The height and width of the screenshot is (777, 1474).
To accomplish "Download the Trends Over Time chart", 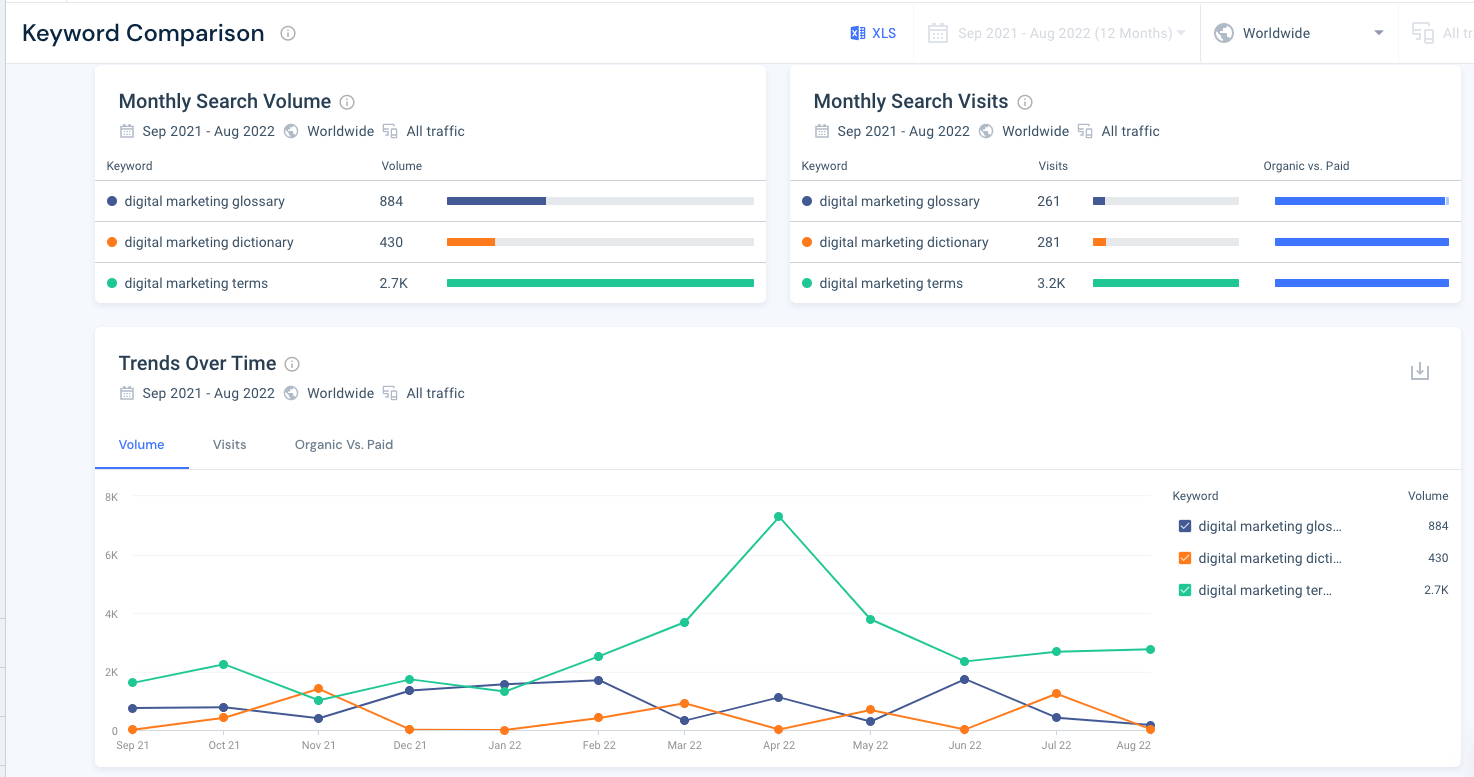I will click(x=1419, y=372).
